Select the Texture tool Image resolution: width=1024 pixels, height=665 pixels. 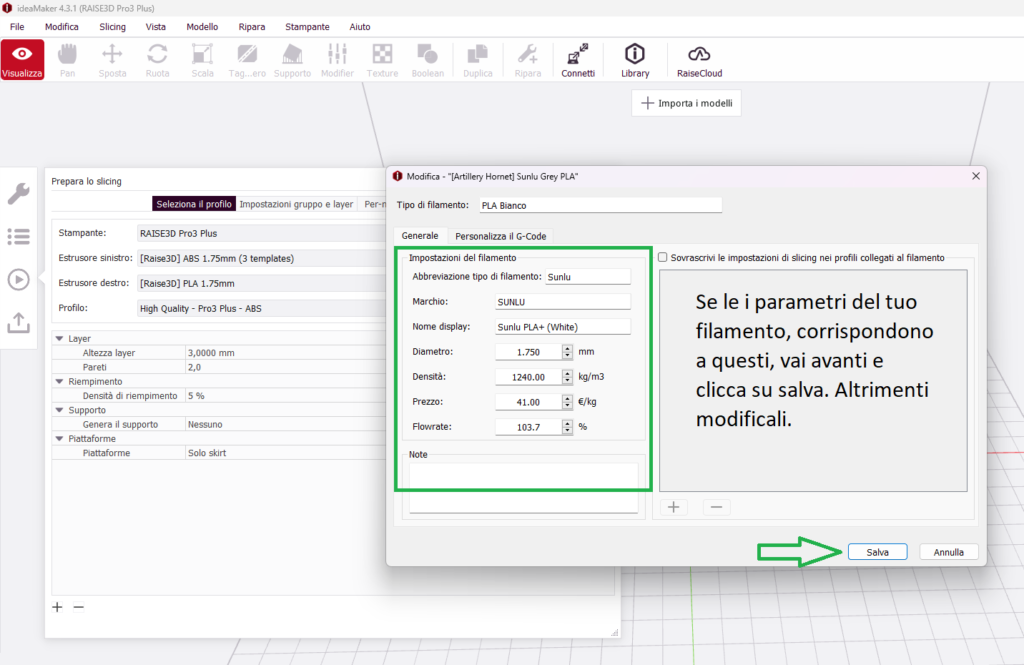click(x=382, y=60)
